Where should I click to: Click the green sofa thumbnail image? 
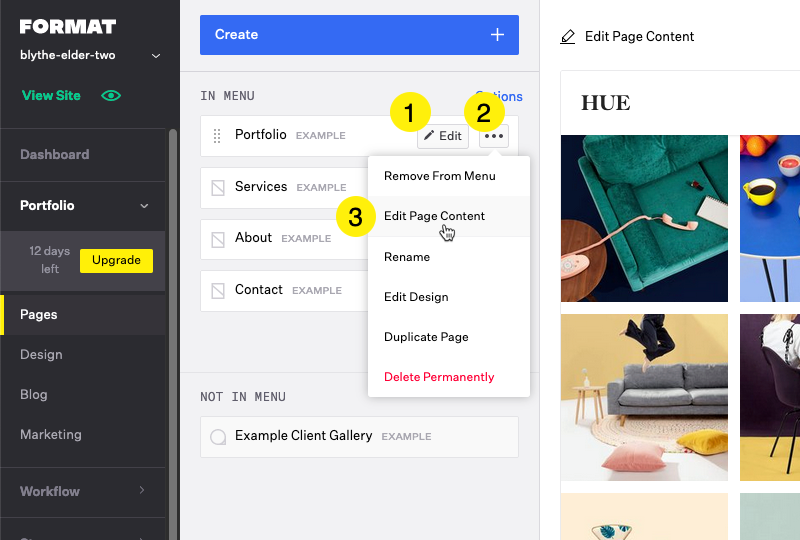(644, 218)
